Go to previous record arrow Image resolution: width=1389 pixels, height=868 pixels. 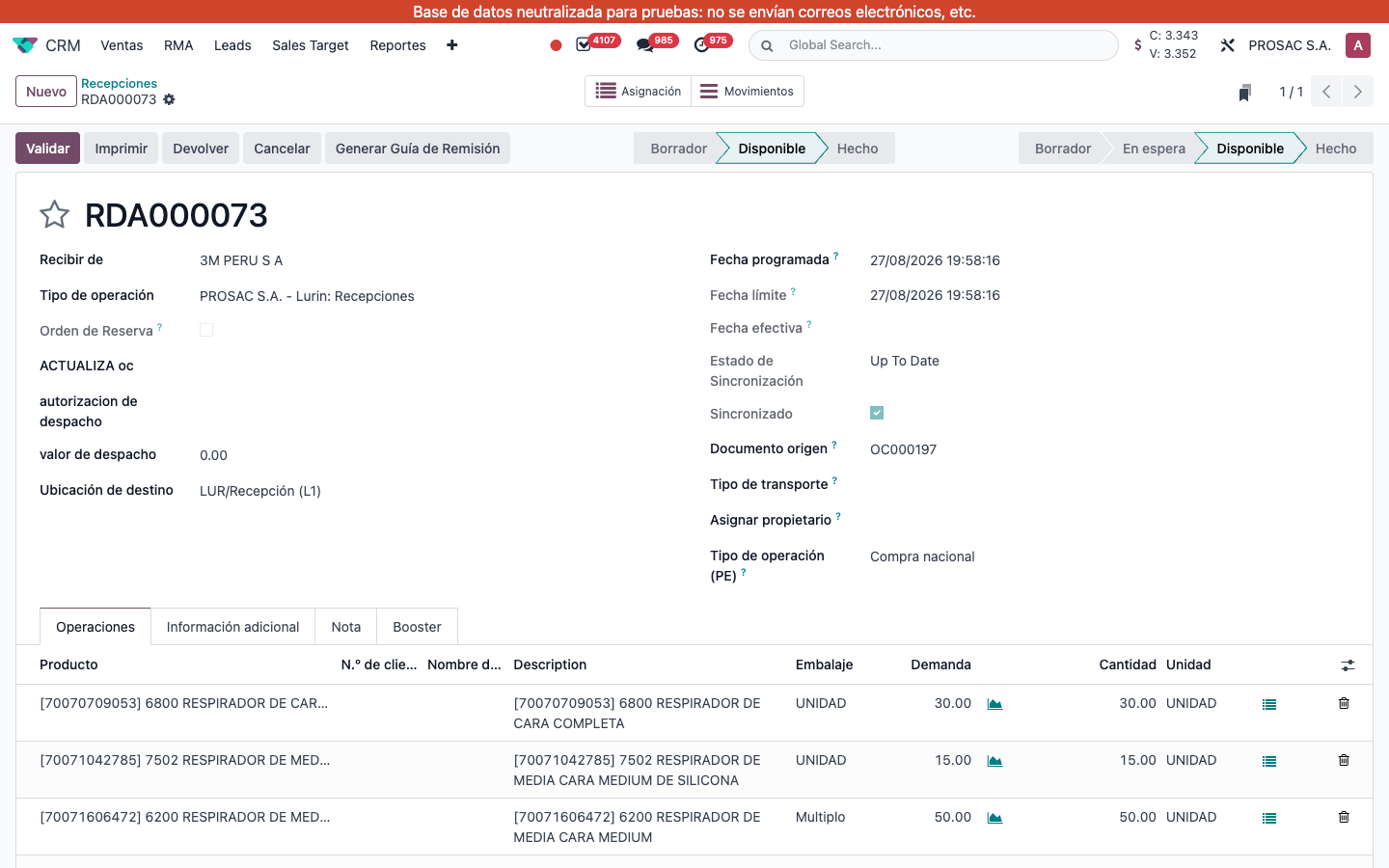1326,92
